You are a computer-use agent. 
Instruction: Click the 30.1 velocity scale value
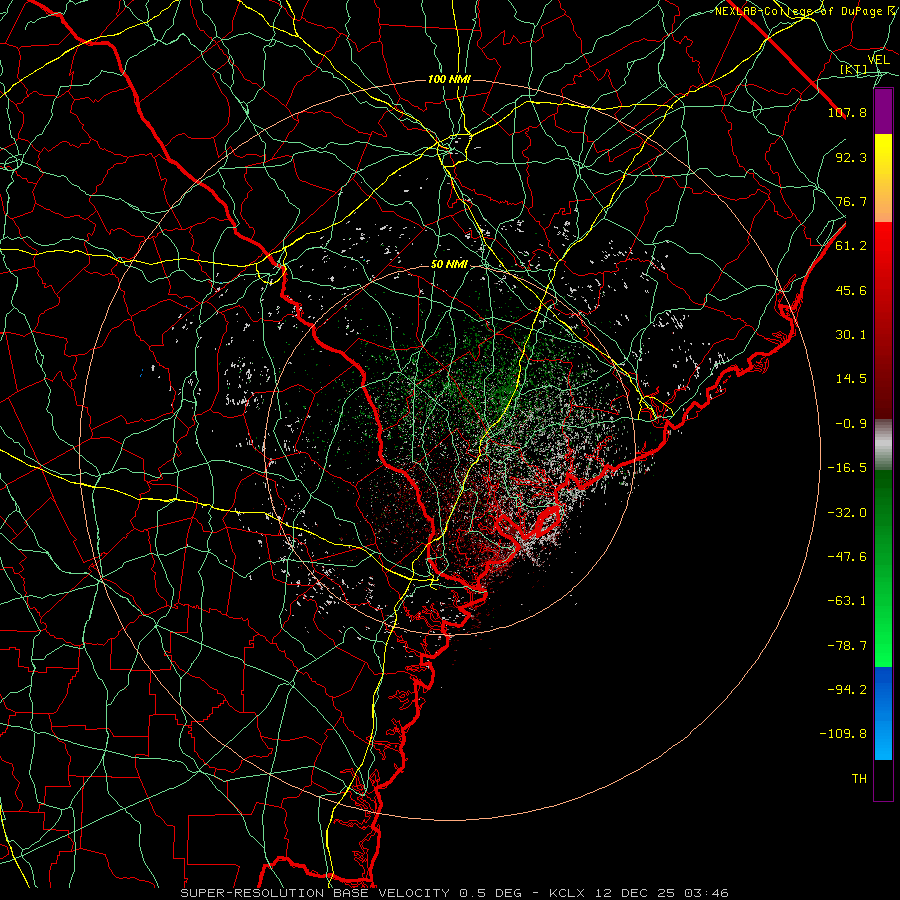pyautogui.click(x=851, y=335)
